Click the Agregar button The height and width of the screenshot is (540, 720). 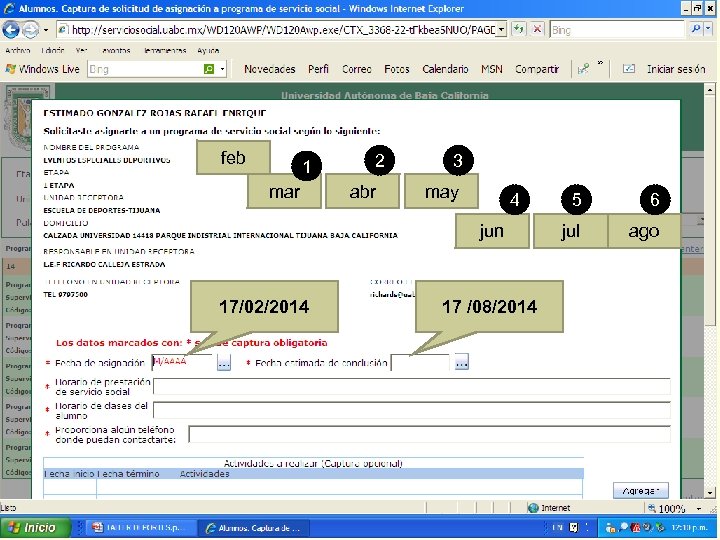click(x=641, y=490)
